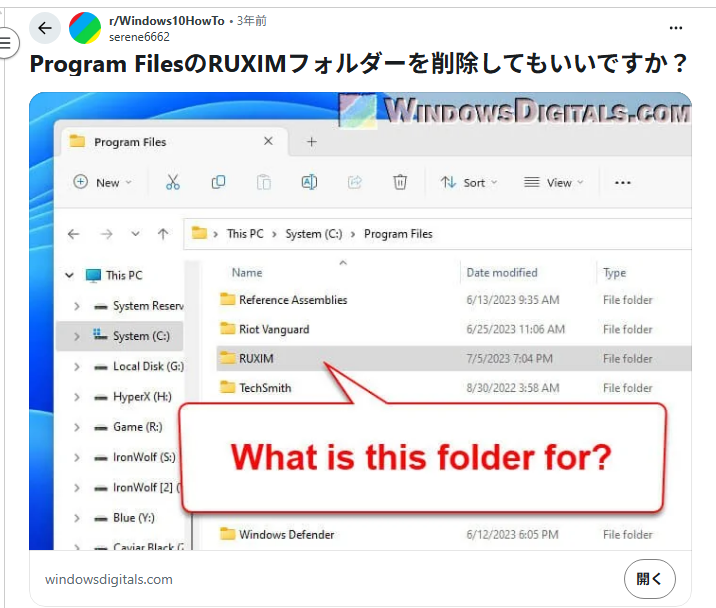Click the Copy icon in Explorer toolbar

218,182
